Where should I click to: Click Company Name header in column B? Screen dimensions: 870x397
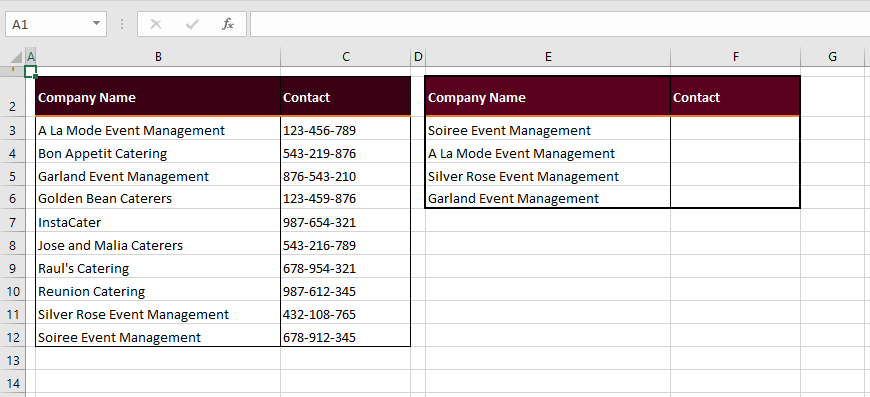(x=158, y=96)
